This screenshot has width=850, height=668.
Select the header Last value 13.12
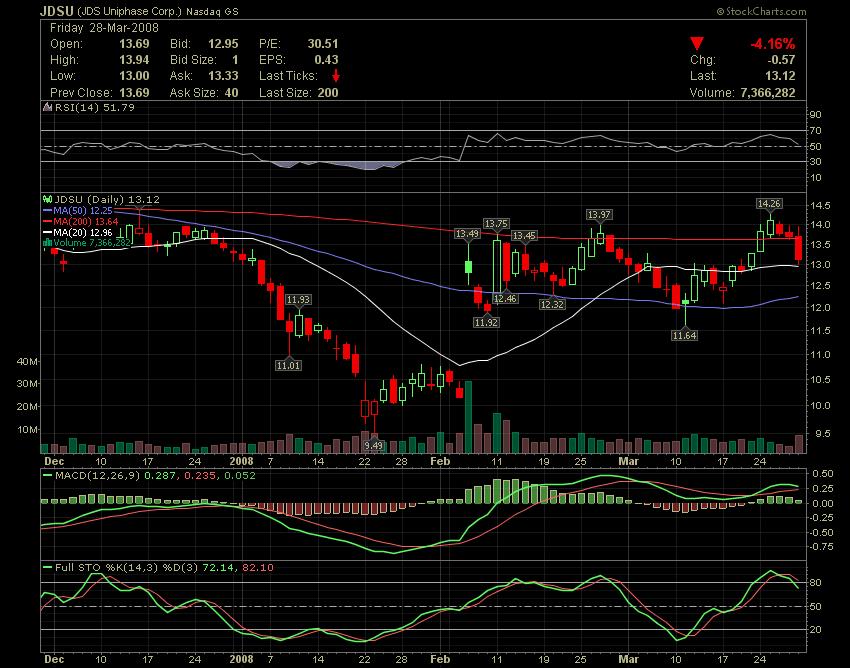tap(781, 75)
